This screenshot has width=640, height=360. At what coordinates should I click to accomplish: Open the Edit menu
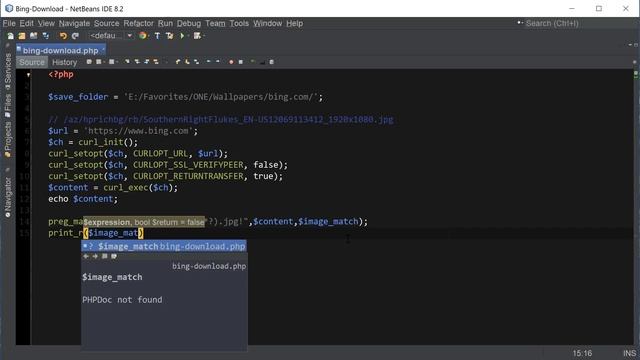pyautogui.click(x=27, y=23)
